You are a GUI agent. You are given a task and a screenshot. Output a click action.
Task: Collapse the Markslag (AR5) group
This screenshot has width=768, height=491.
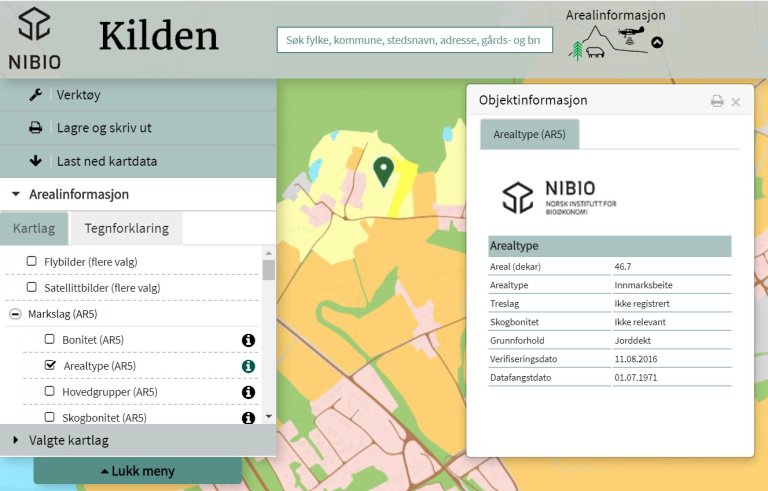[15, 314]
